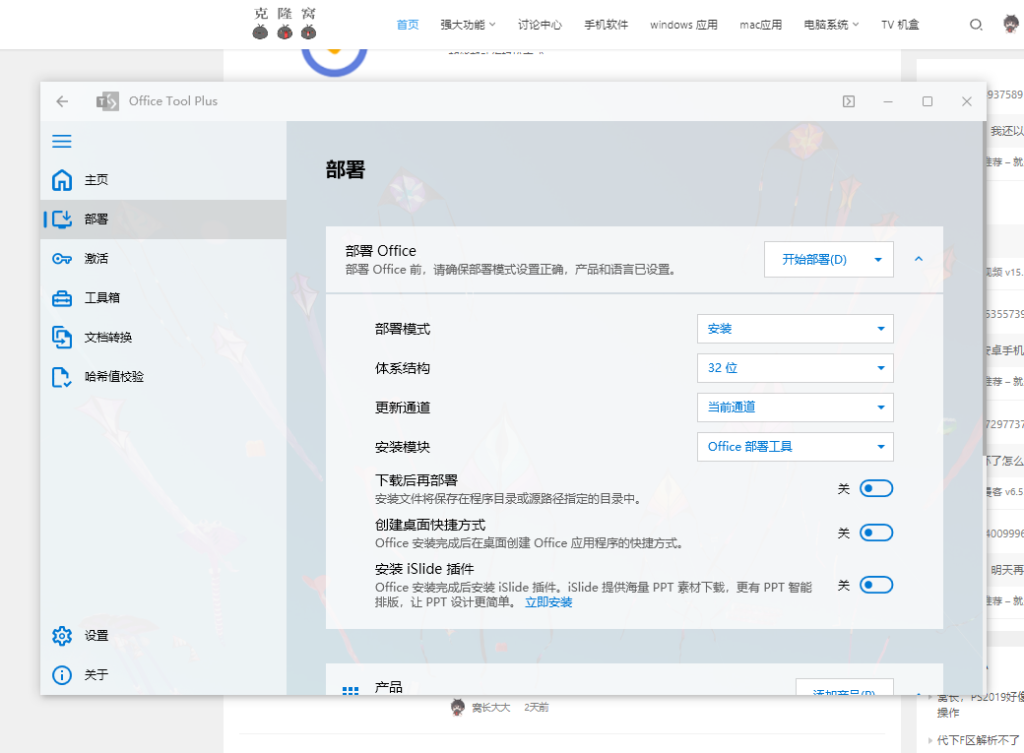This screenshot has width=1024, height=753.
Task: Minimize the Office Tool Plus window
Action: (x=888, y=101)
